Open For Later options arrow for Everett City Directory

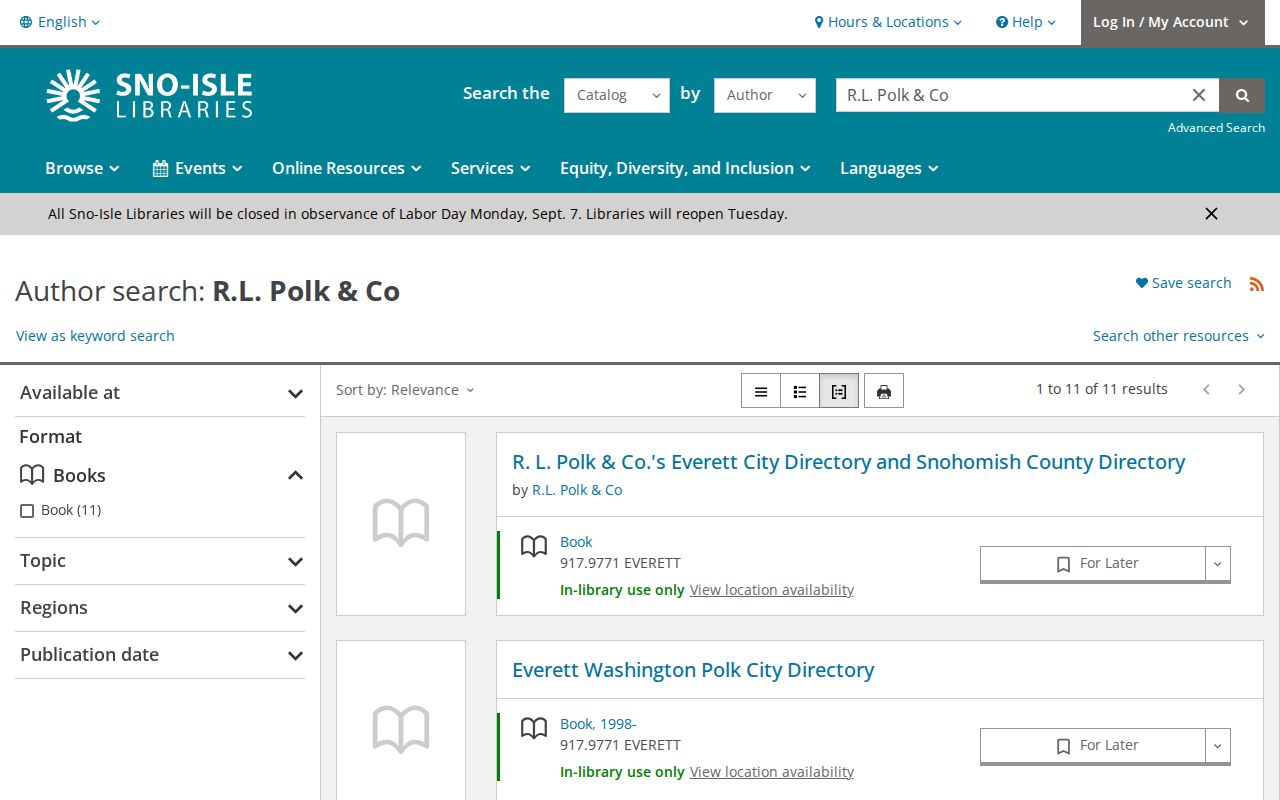[1217, 564]
